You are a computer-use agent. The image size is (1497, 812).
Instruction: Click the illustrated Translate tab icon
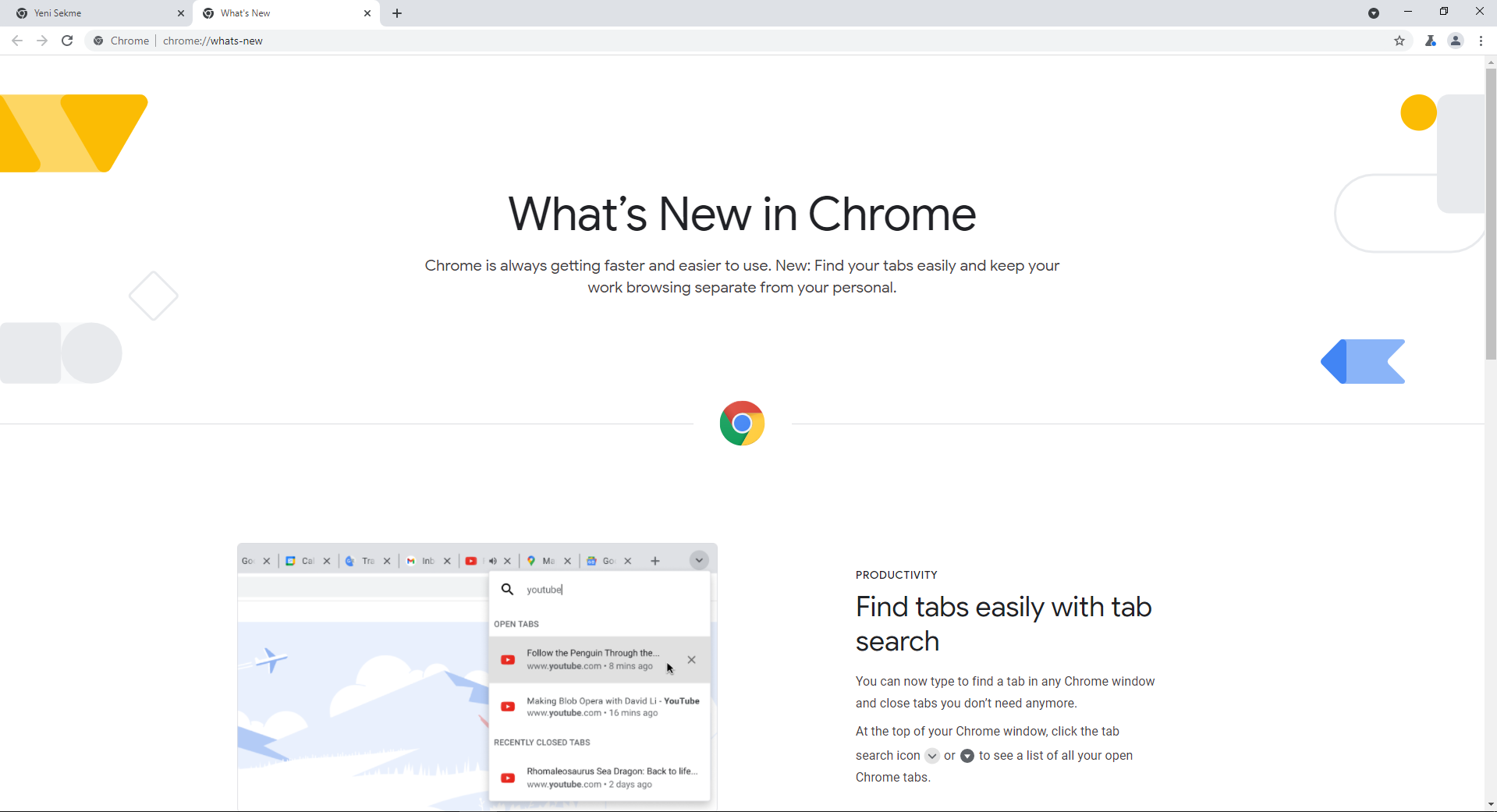pyautogui.click(x=350, y=561)
